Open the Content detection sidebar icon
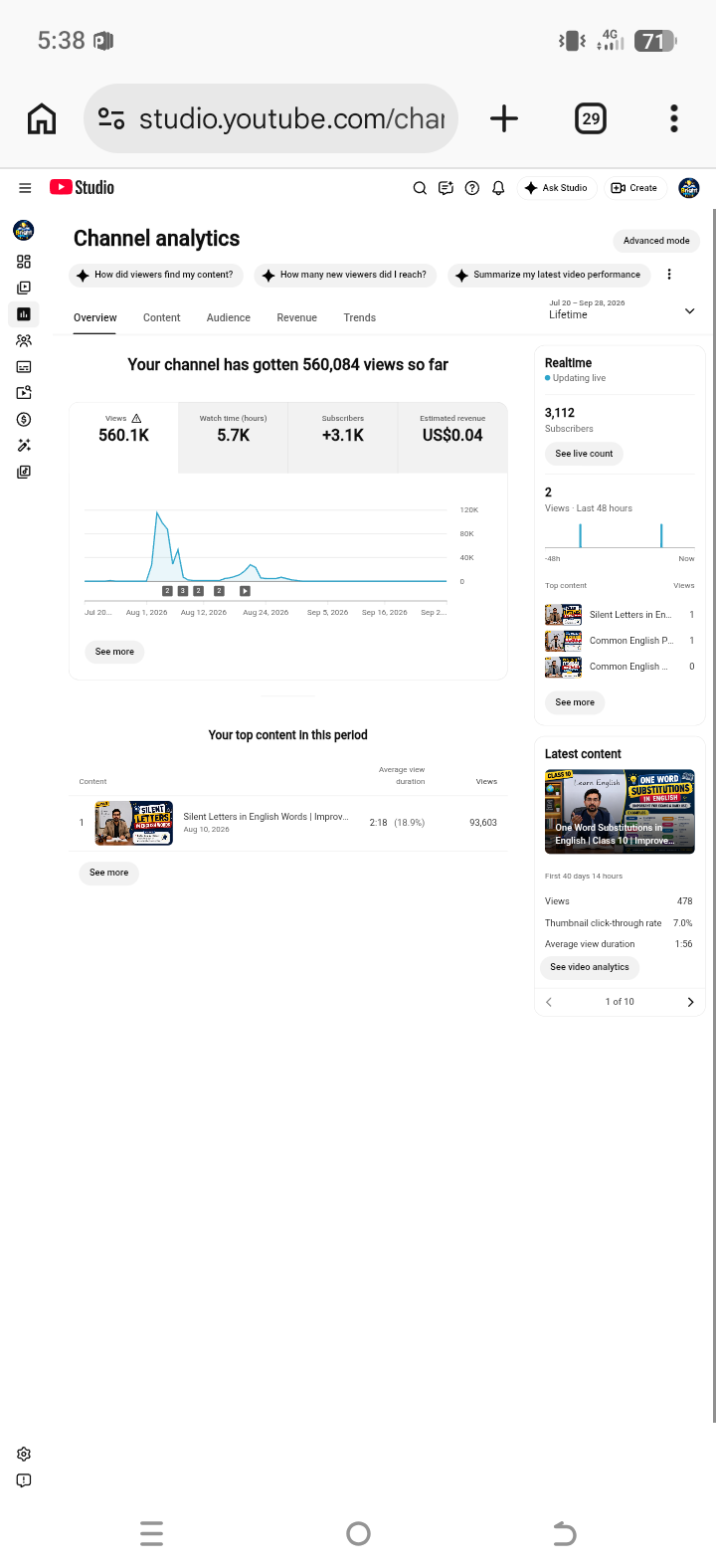 click(x=24, y=392)
